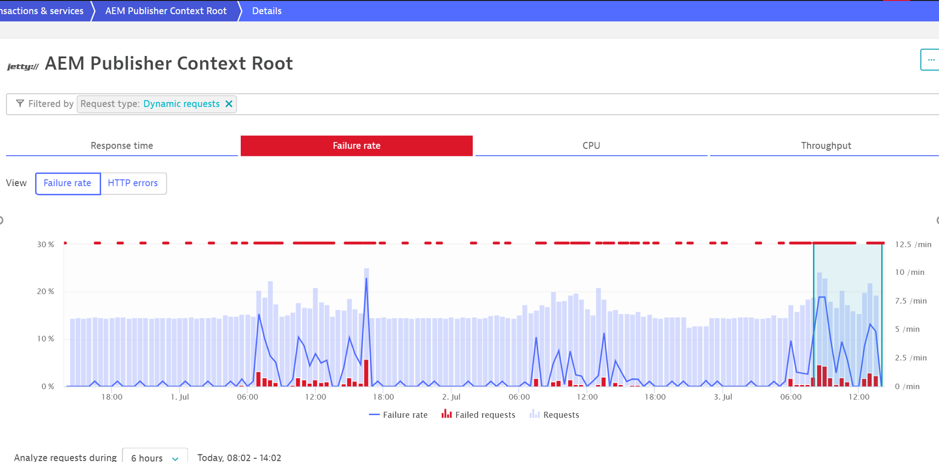
Task: Click the Details breadcrumb
Action: (266, 11)
